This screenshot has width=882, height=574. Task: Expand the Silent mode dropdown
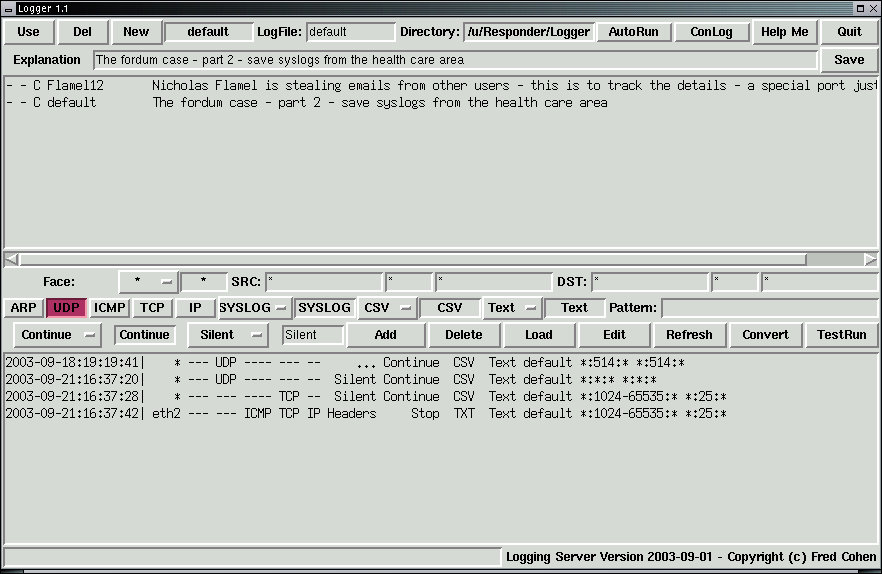227,335
